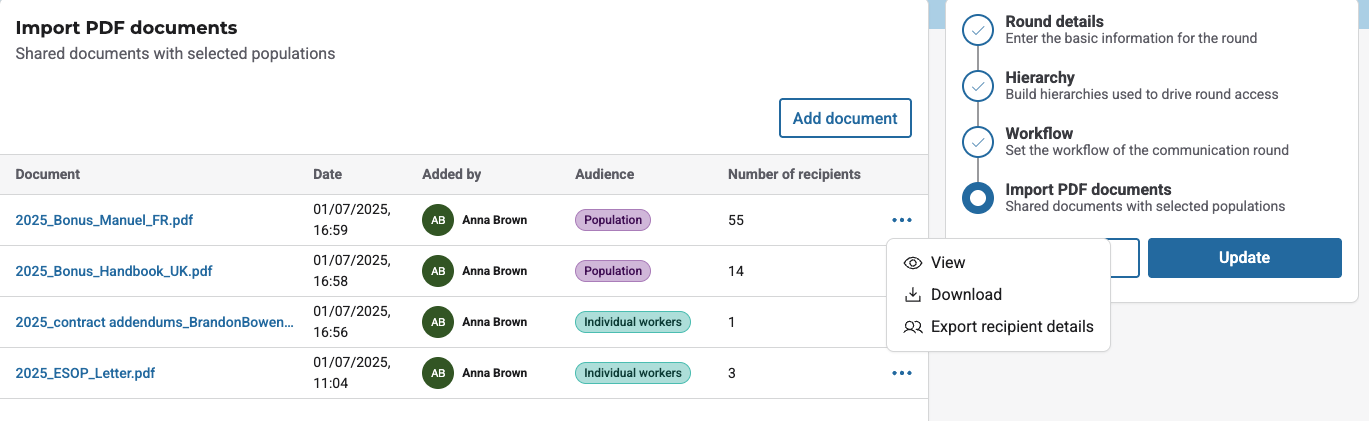The image size is (1369, 421).
Task: Click the eye icon next to View
Action: 912,263
